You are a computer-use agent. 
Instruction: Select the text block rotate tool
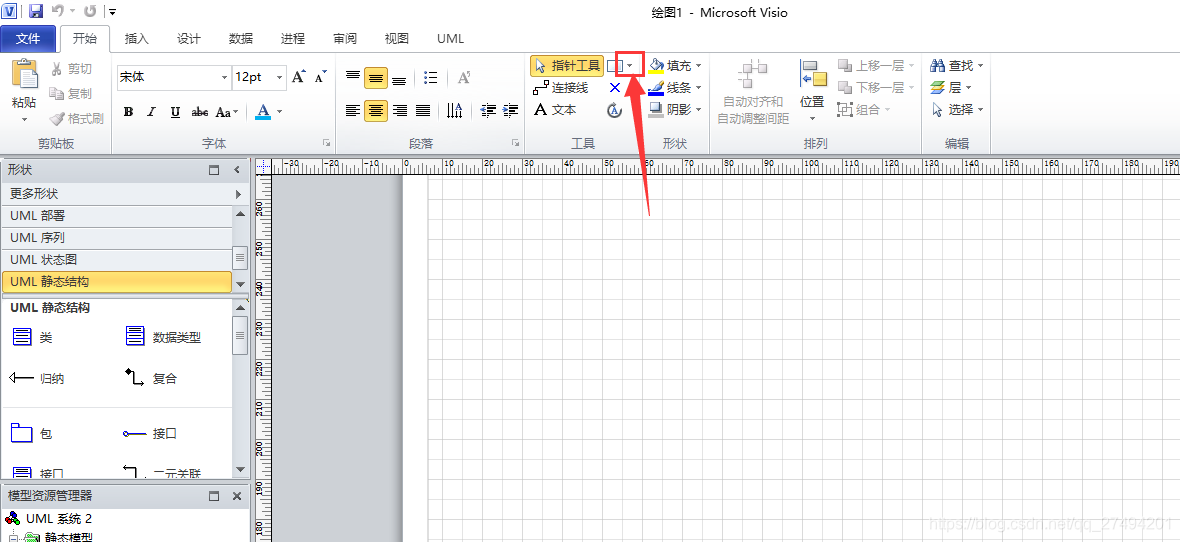pyautogui.click(x=615, y=111)
